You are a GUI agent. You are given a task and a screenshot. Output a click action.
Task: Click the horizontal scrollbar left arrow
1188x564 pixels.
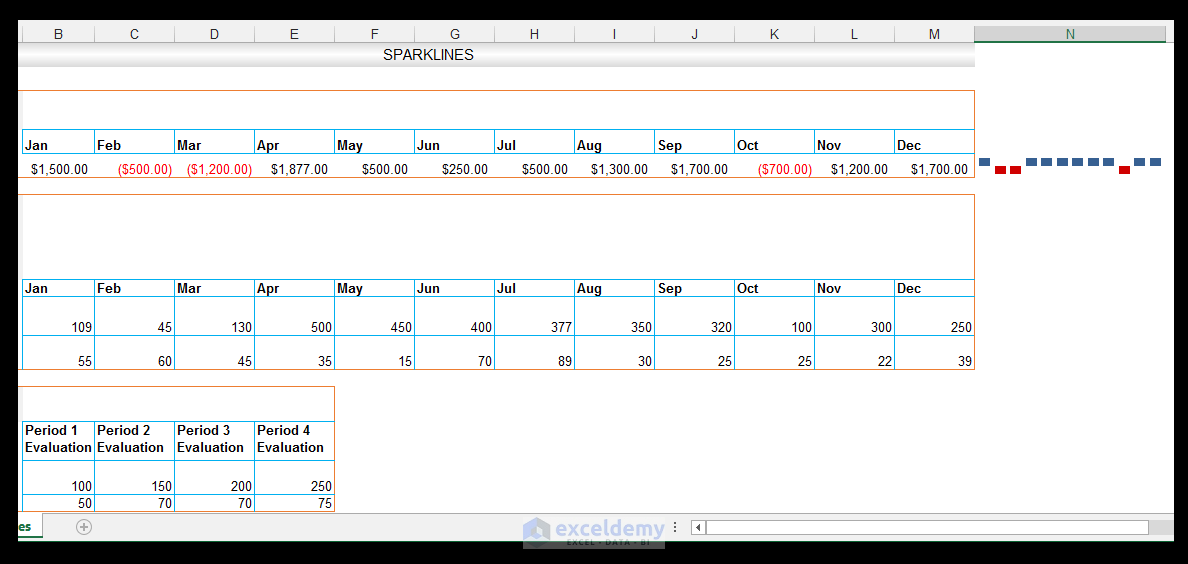[698, 527]
